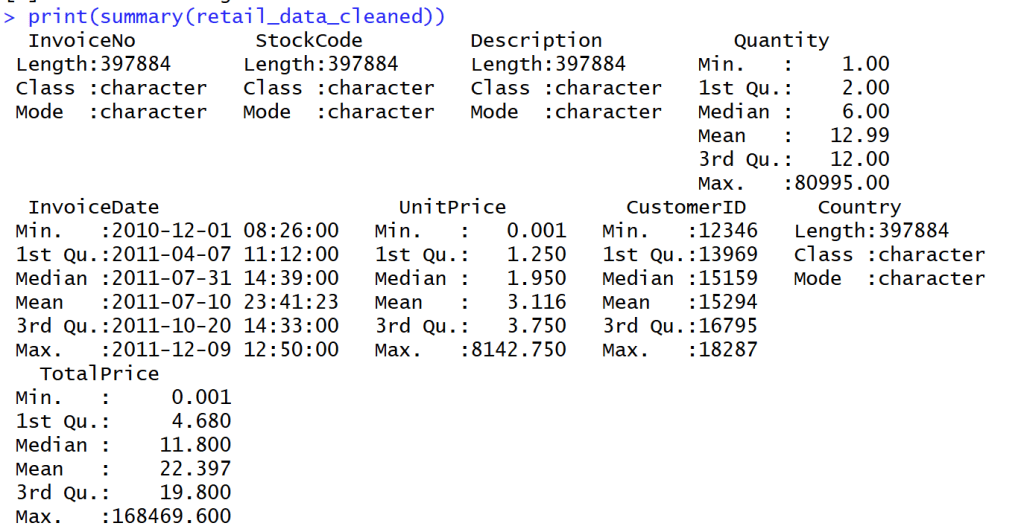The width and height of the screenshot is (1024, 529).
Task: Click the InvoiceNo column header
Action: [x=82, y=41]
